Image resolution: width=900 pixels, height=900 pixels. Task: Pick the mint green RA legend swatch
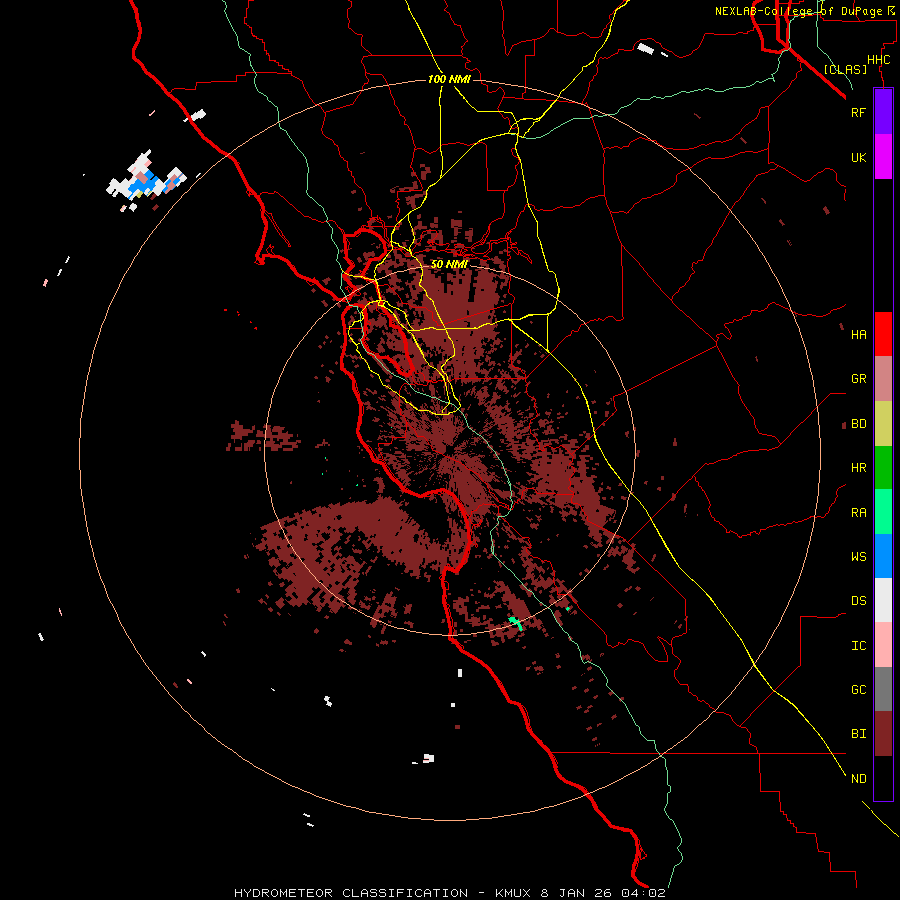pos(883,512)
